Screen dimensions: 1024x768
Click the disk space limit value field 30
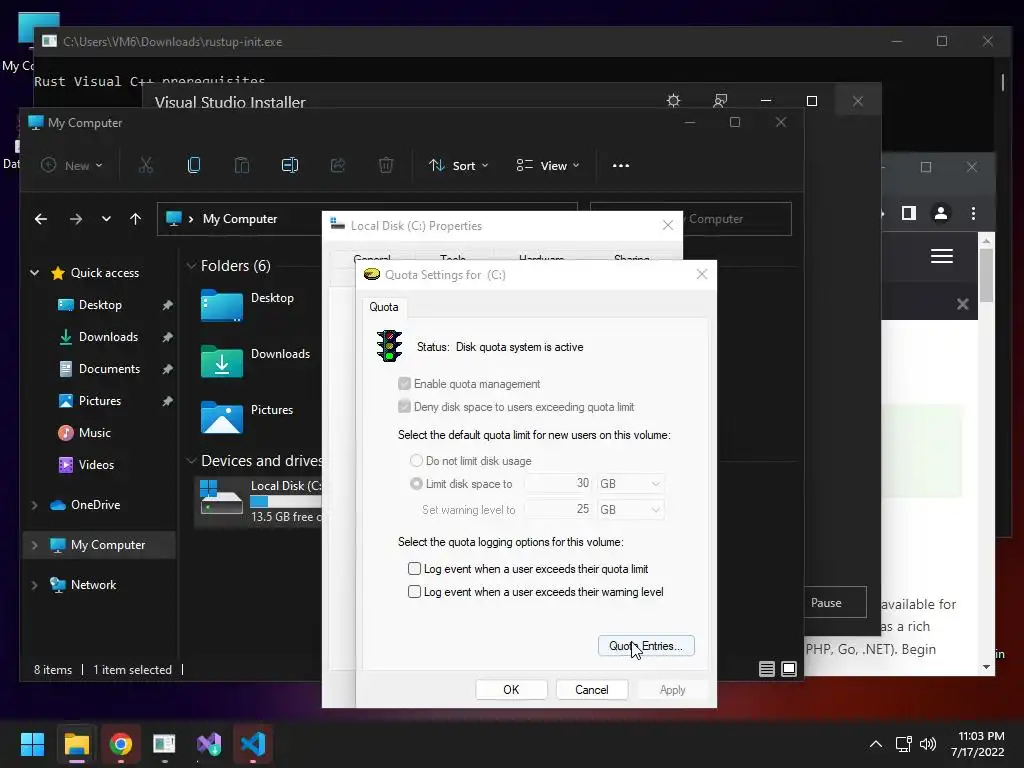pos(558,483)
